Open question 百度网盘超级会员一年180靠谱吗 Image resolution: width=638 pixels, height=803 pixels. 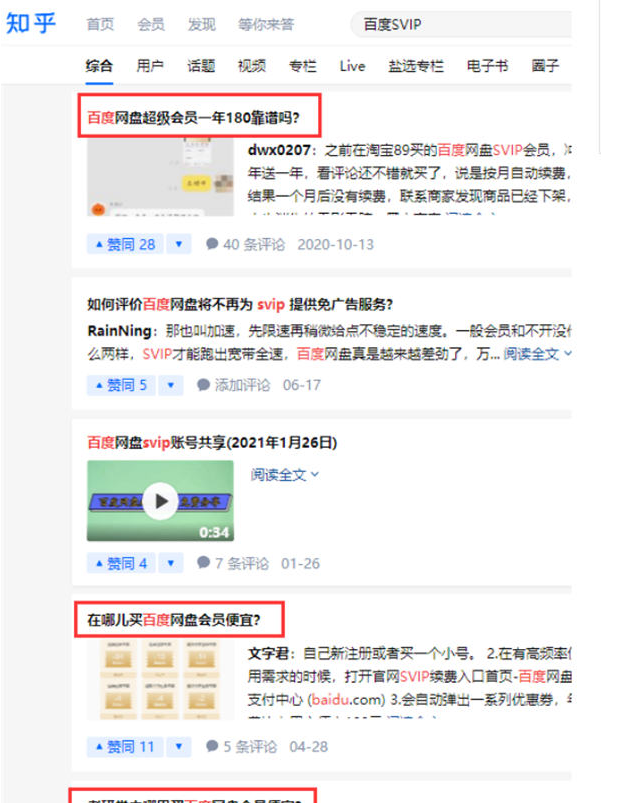click(193, 118)
